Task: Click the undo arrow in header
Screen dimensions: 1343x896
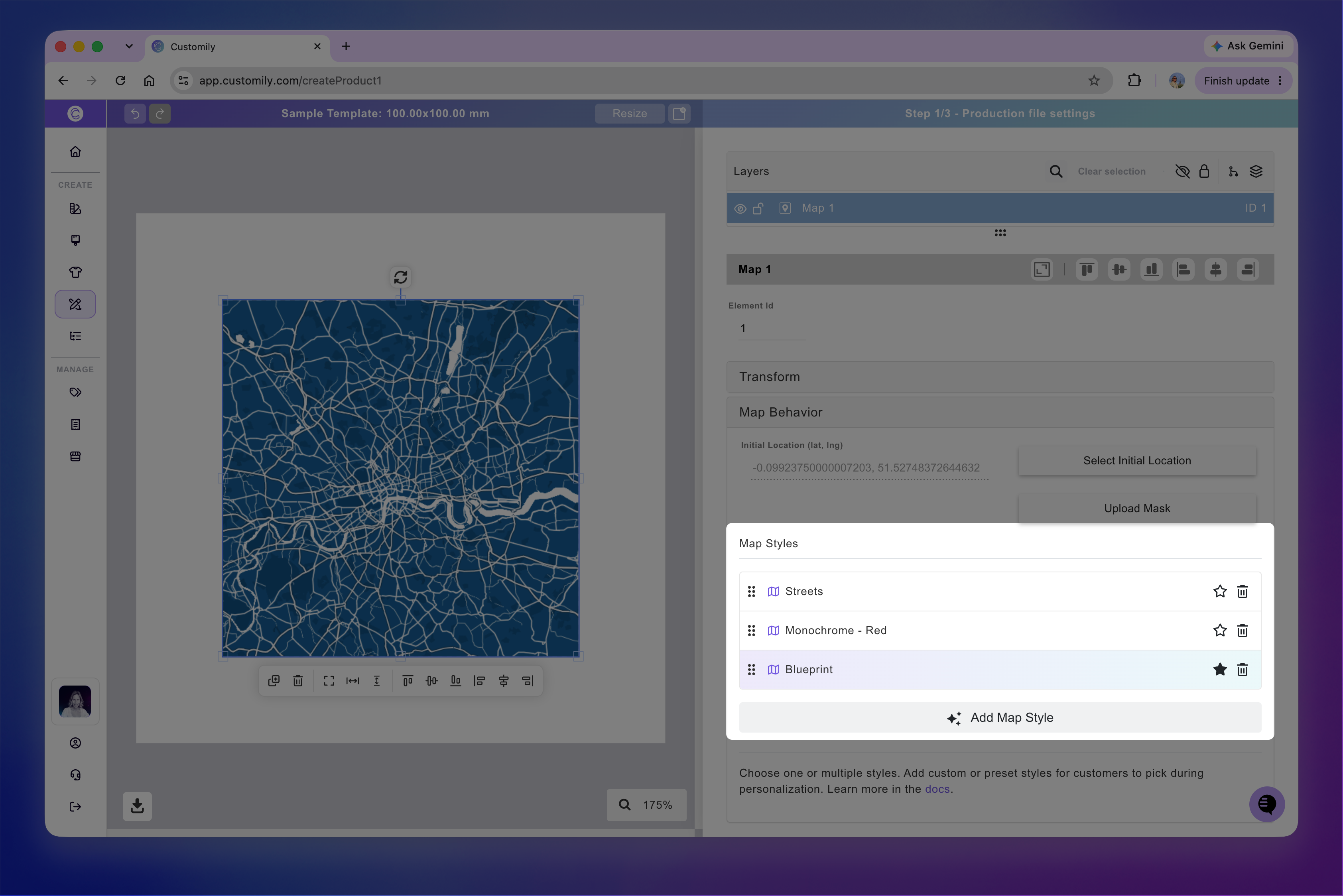Action: point(135,114)
